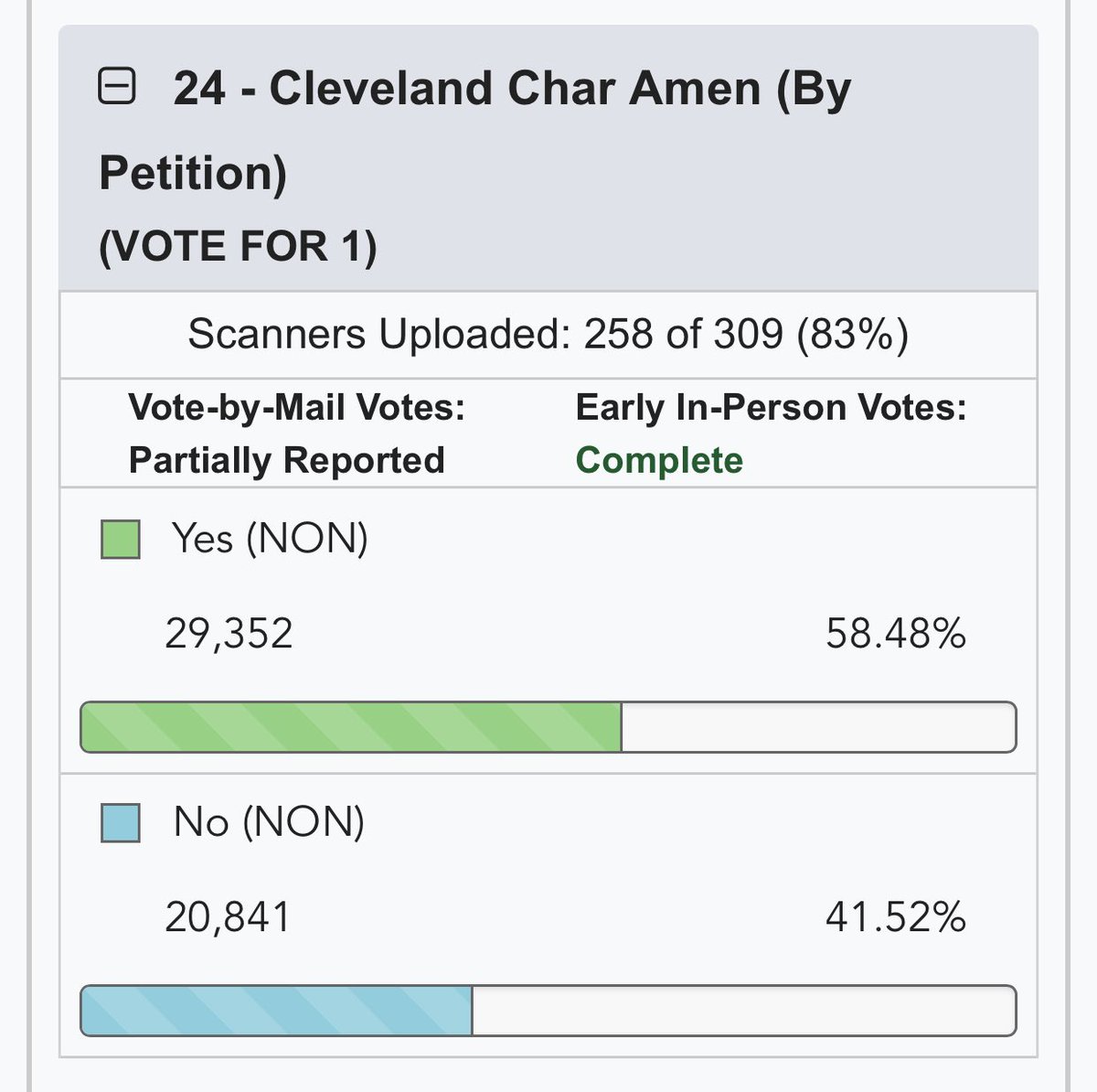This screenshot has width=1097, height=1092.
Task: Click the green 'Complete' status text
Action: tap(659, 460)
